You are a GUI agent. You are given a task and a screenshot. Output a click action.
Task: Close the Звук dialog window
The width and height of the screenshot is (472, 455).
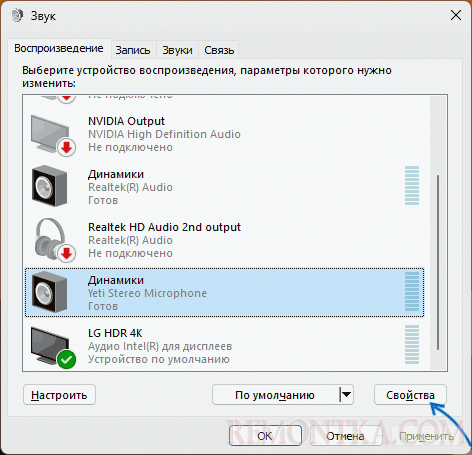(x=456, y=15)
